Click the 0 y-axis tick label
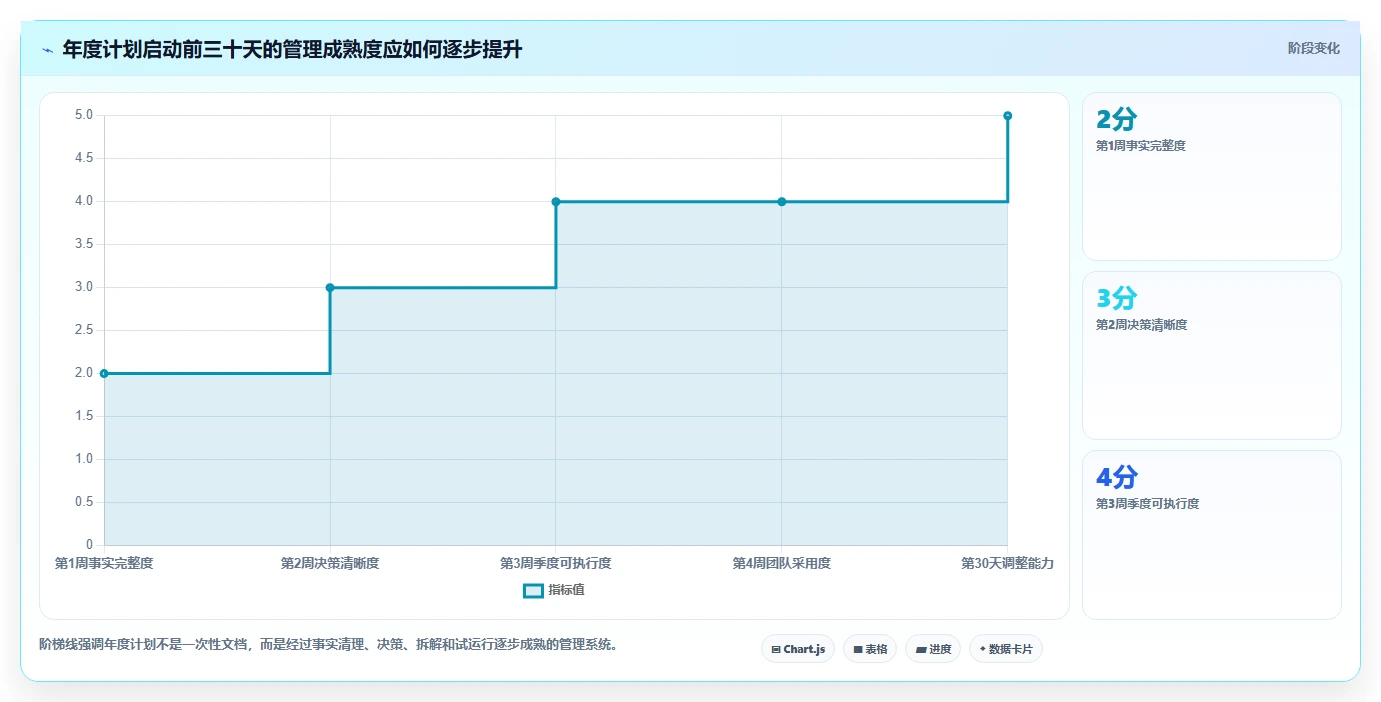Viewport: 1381px width, 702px height. click(x=90, y=545)
